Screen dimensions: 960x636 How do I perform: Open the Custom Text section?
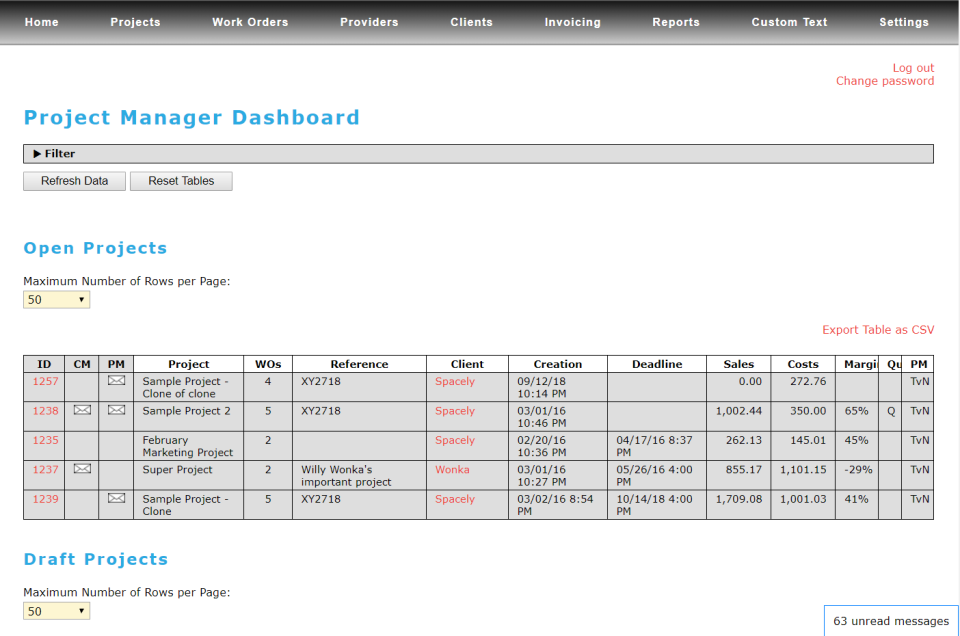(789, 21)
